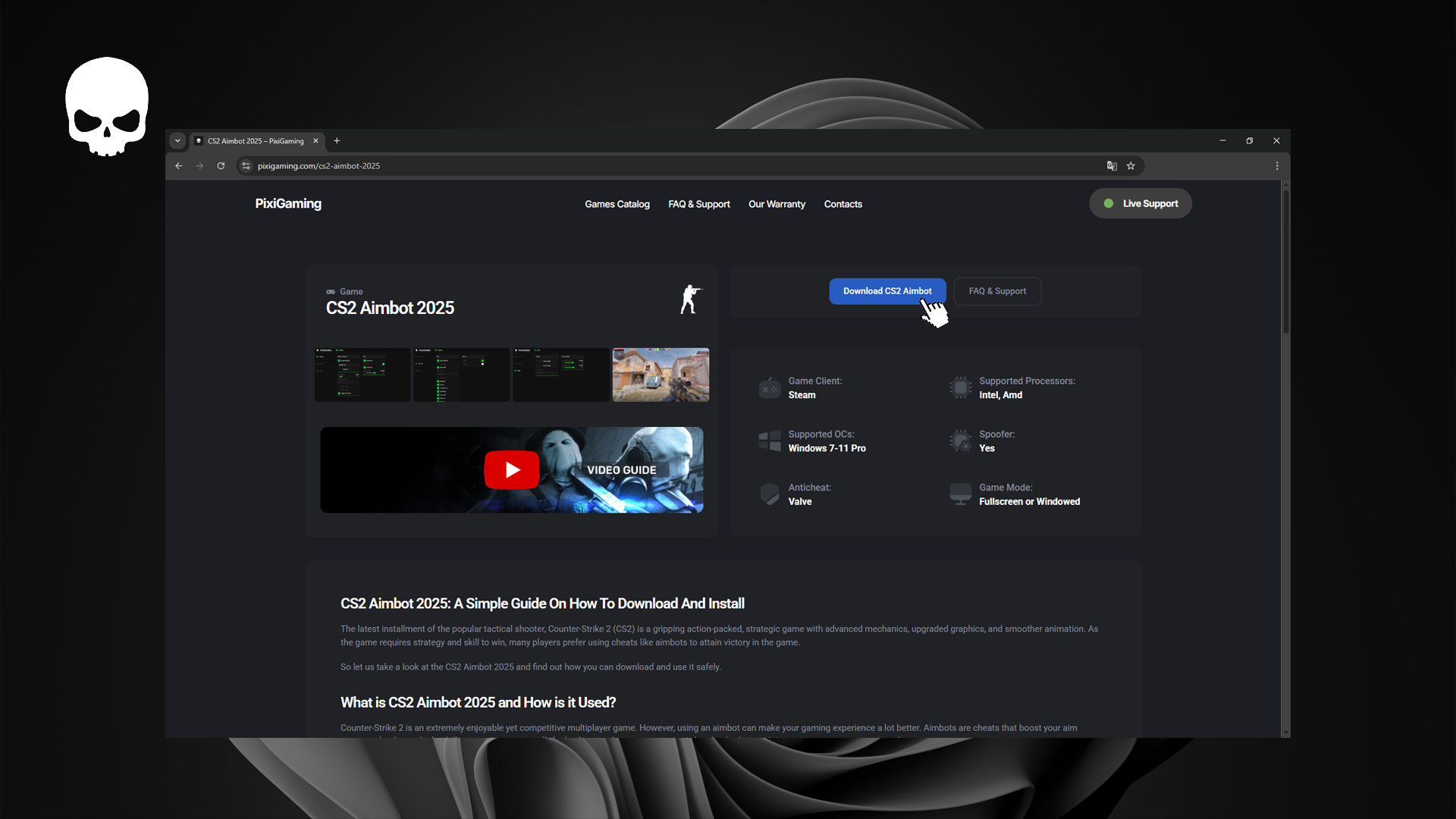The width and height of the screenshot is (1456, 819).
Task: Open the second cheat menu screenshot thumbnail
Action: click(462, 375)
